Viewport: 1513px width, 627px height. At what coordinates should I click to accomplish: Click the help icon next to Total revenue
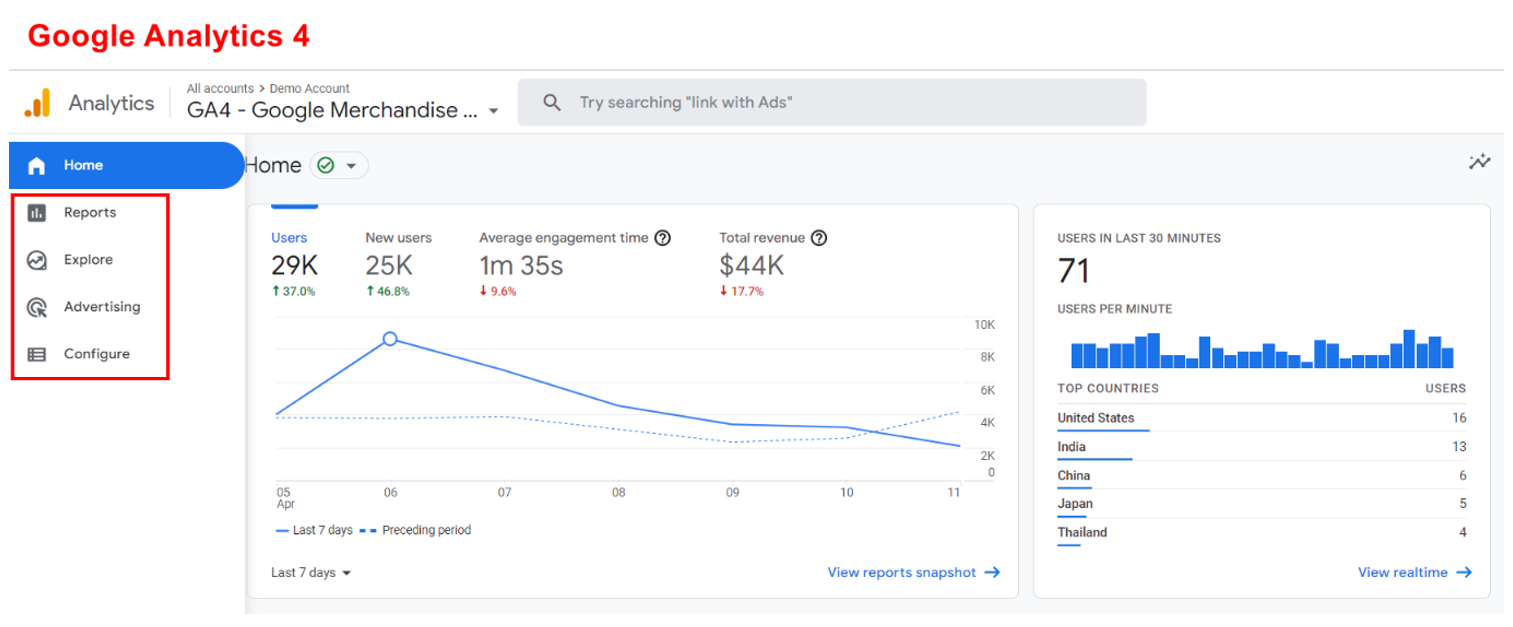[x=819, y=238]
